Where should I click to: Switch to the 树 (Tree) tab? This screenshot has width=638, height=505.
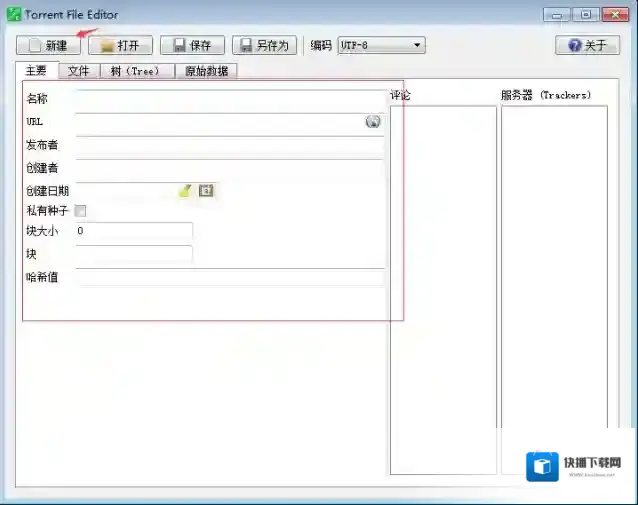(135, 71)
